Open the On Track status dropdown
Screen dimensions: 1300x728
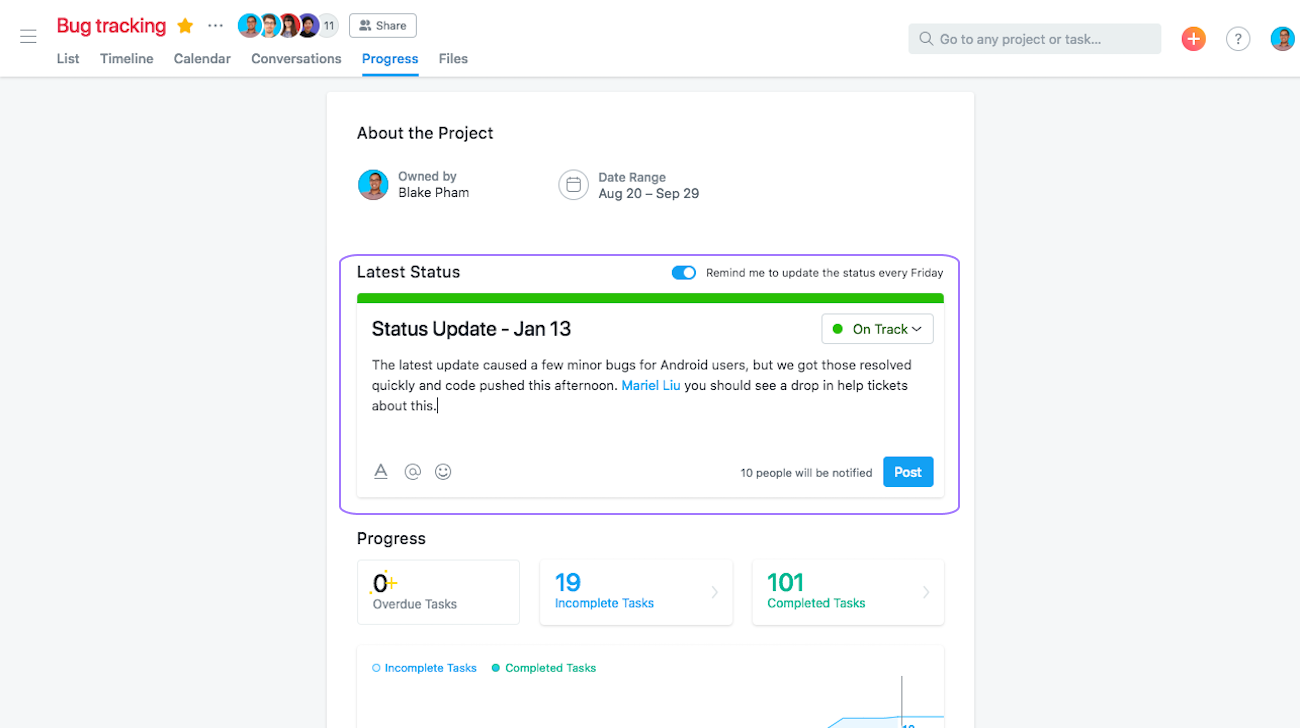pyautogui.click(x=877, y=329)
